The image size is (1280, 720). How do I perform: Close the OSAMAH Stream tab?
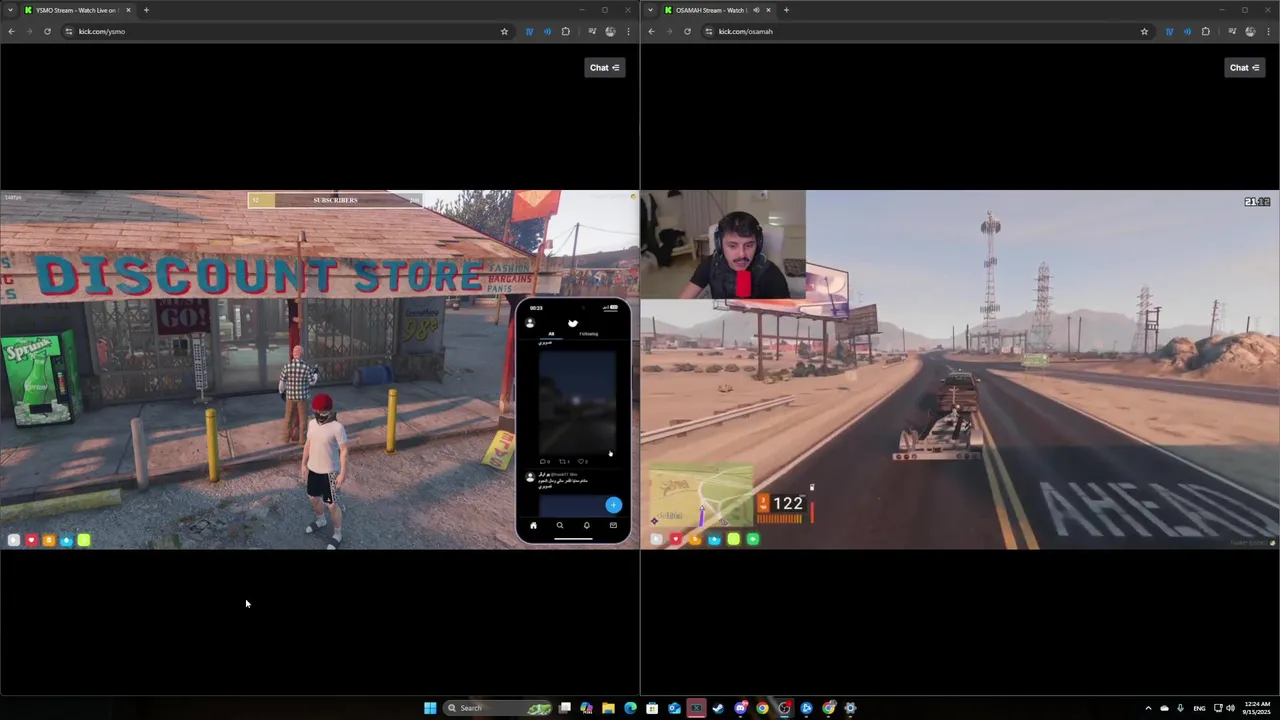768,10
